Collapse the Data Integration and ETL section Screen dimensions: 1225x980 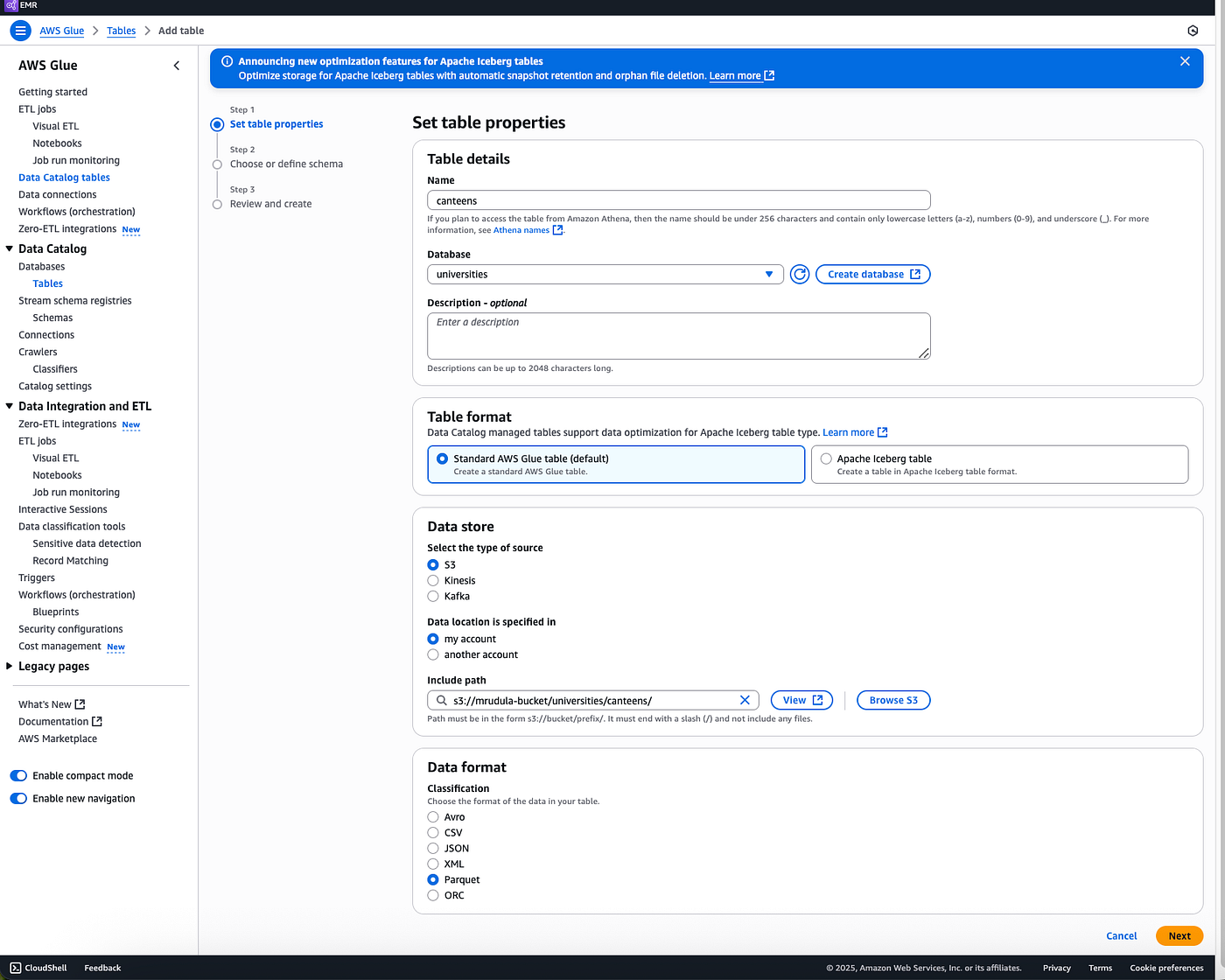pyautogui.click(x=10, y=406)
